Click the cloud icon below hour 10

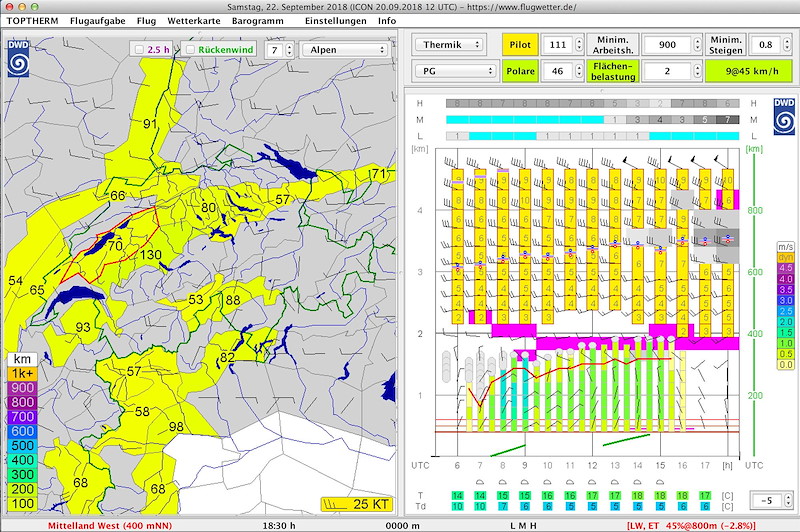547,482
